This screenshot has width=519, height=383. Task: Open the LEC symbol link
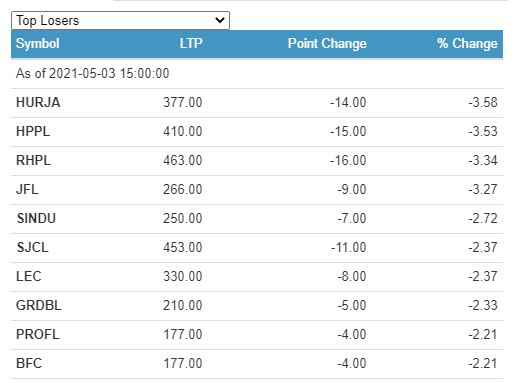[x=29, y=276]
